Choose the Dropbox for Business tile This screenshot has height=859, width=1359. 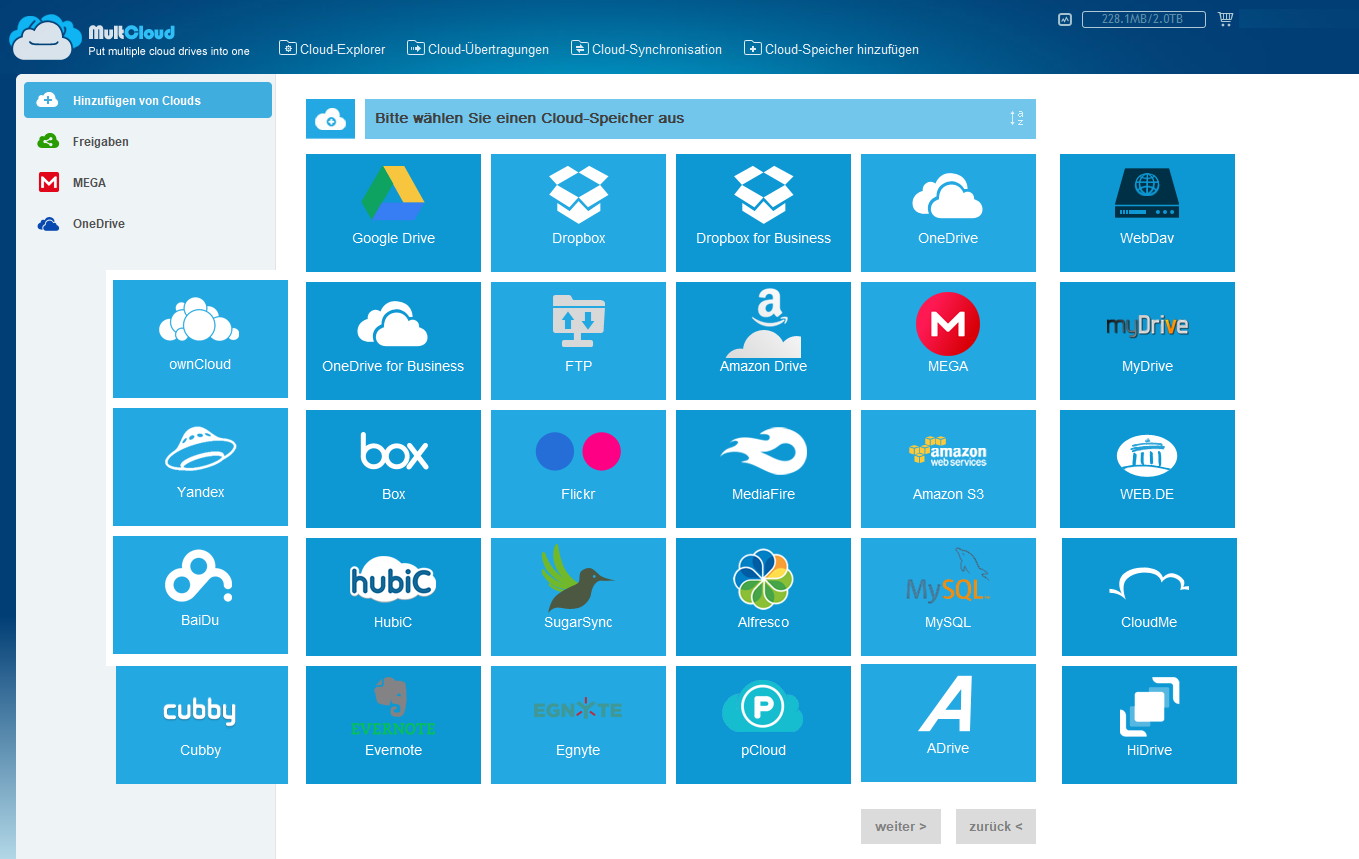point(763,212)
